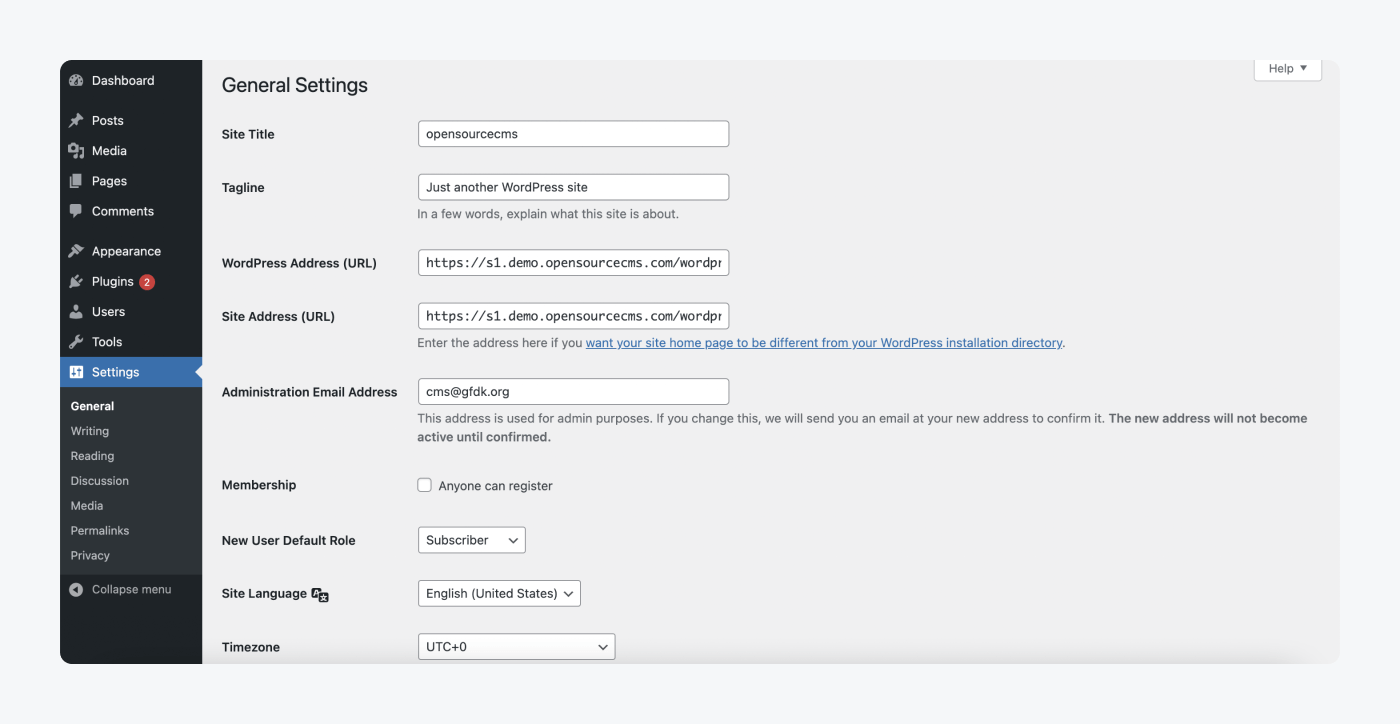Select the Appearance paintbrush icon

pos(77,250)
